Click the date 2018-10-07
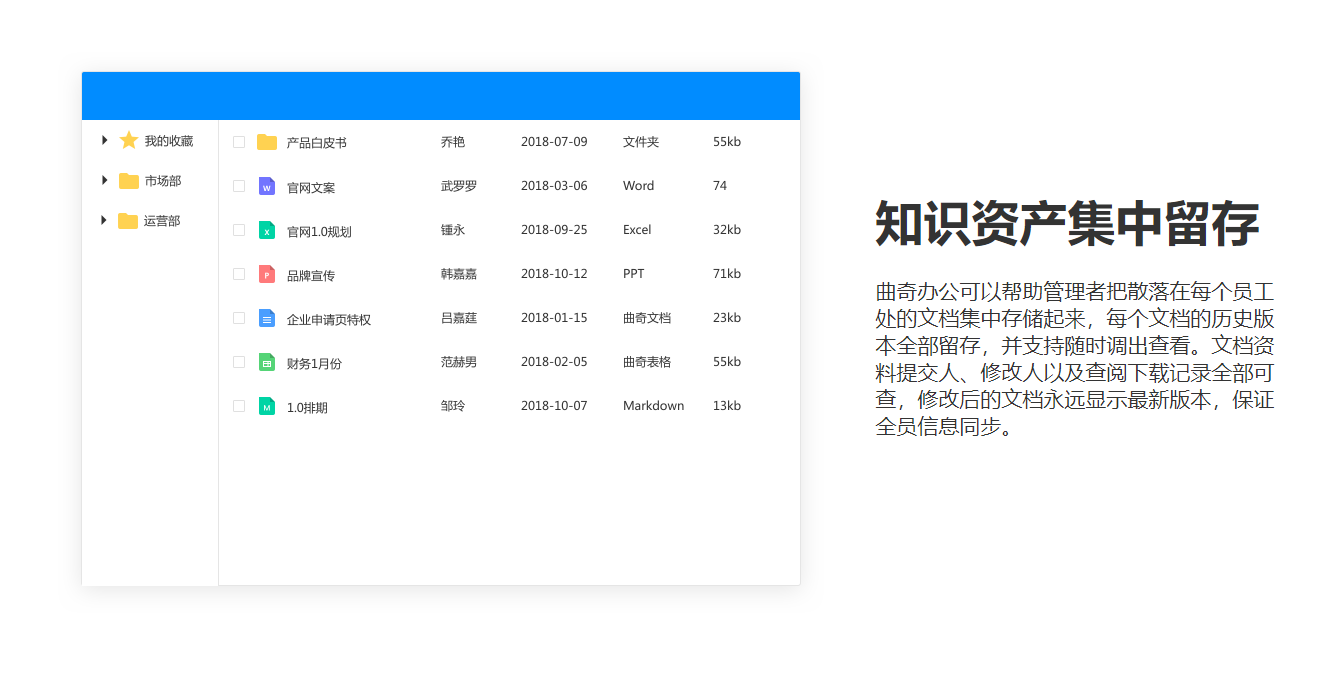Viewport: 1338px width, 677px height. click(554, 406)
